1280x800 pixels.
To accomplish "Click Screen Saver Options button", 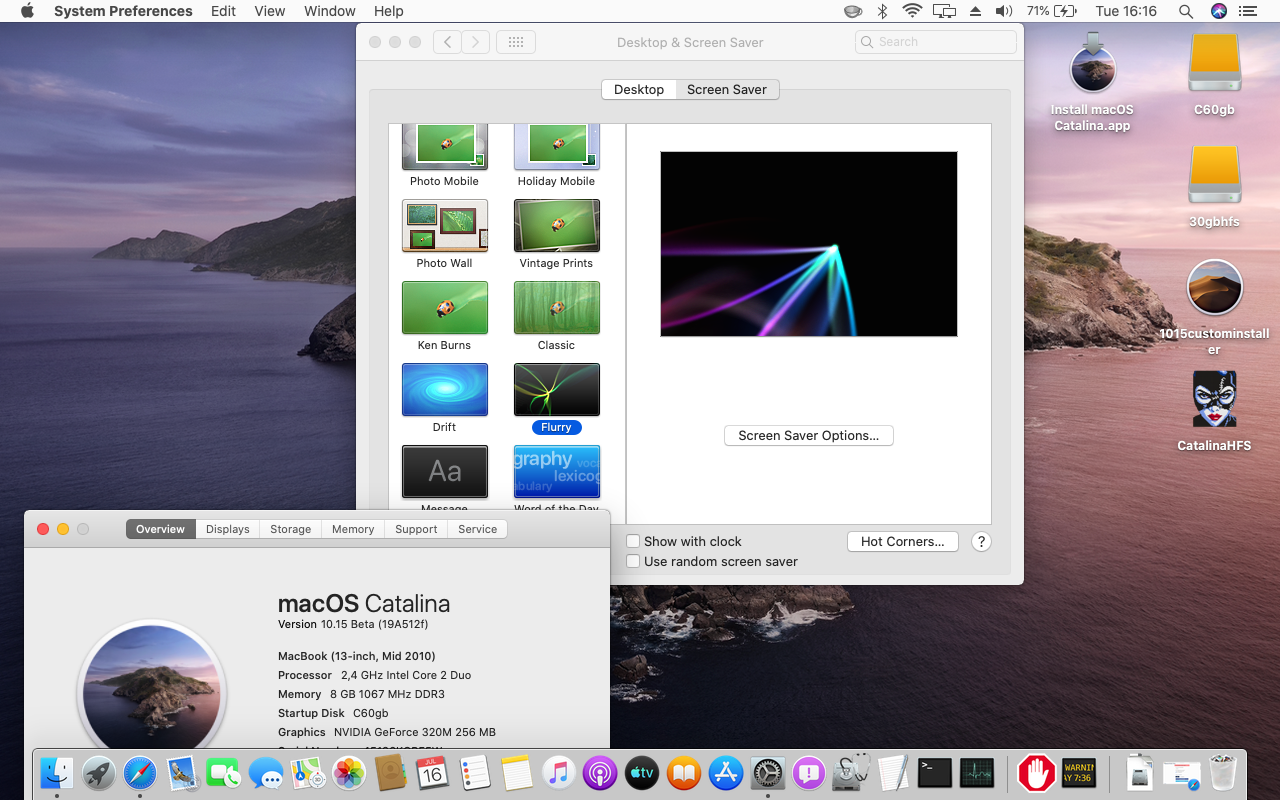I will click(x=808, y=436).
